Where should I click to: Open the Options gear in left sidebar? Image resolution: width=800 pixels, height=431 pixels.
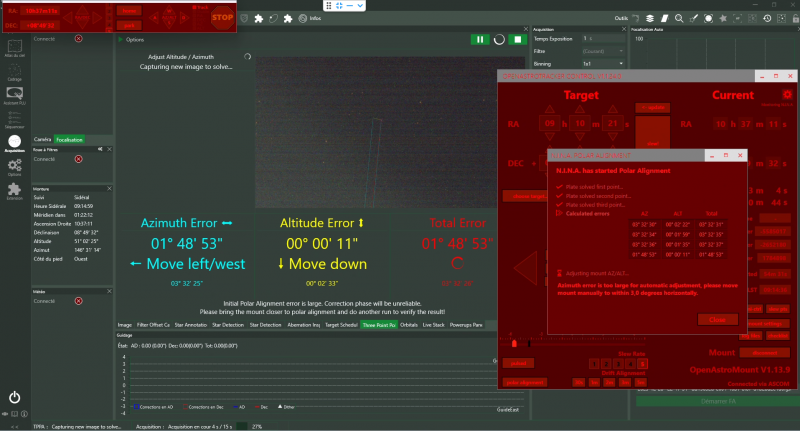[x=15, y=165]
